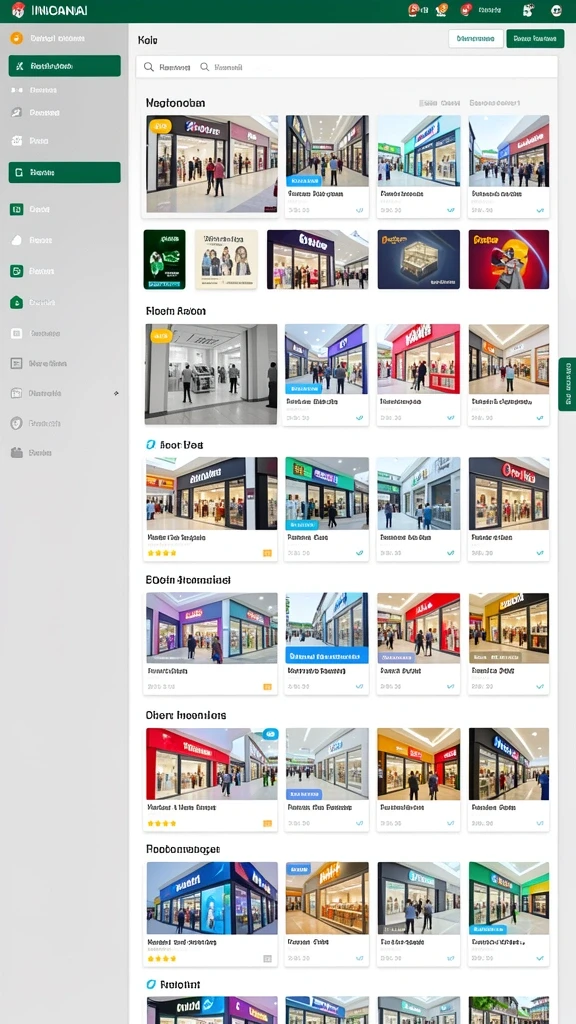This screenshot has height=1024, width=576.
Task: Toggle the checkmark on the second featured card
Action: [x=359, y=210]
